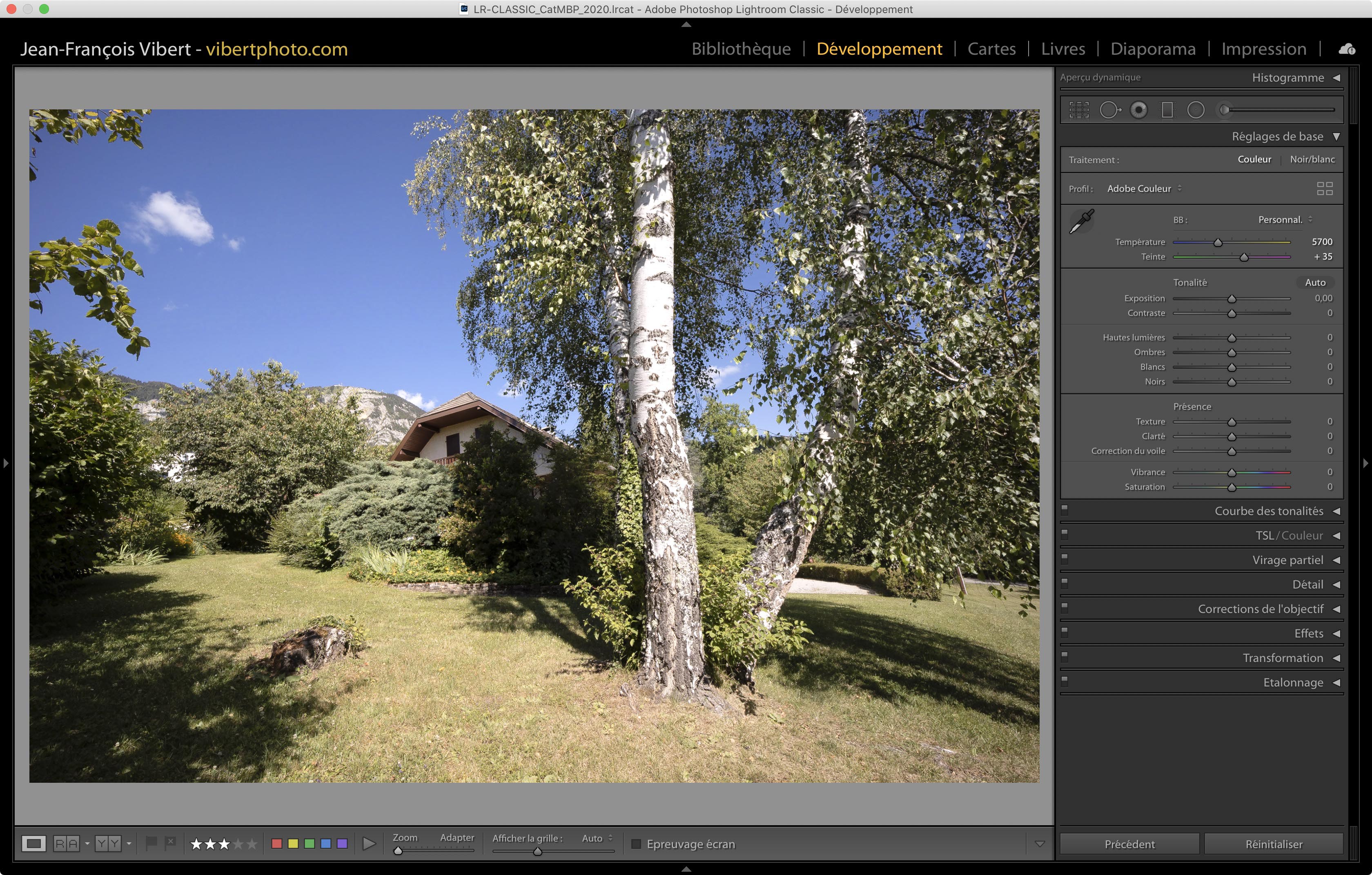This screenshot has width=1372, height=875.
Task: Click the Réinitialiser button
Action: pos(1274,844)
